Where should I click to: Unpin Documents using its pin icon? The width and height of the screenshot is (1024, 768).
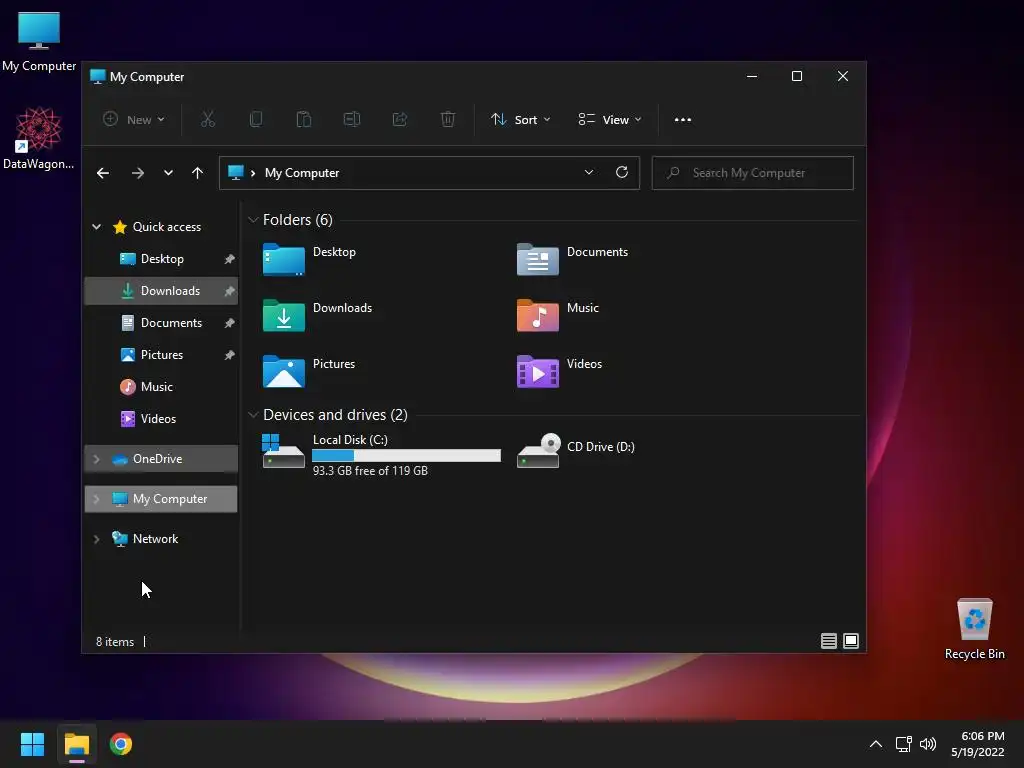229,323
